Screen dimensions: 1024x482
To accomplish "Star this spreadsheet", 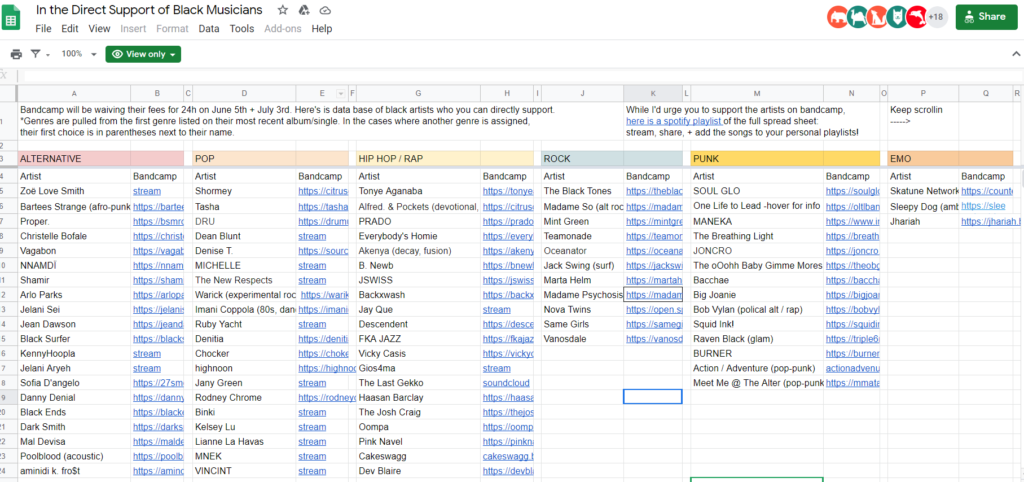I will [x=282, y=10].
